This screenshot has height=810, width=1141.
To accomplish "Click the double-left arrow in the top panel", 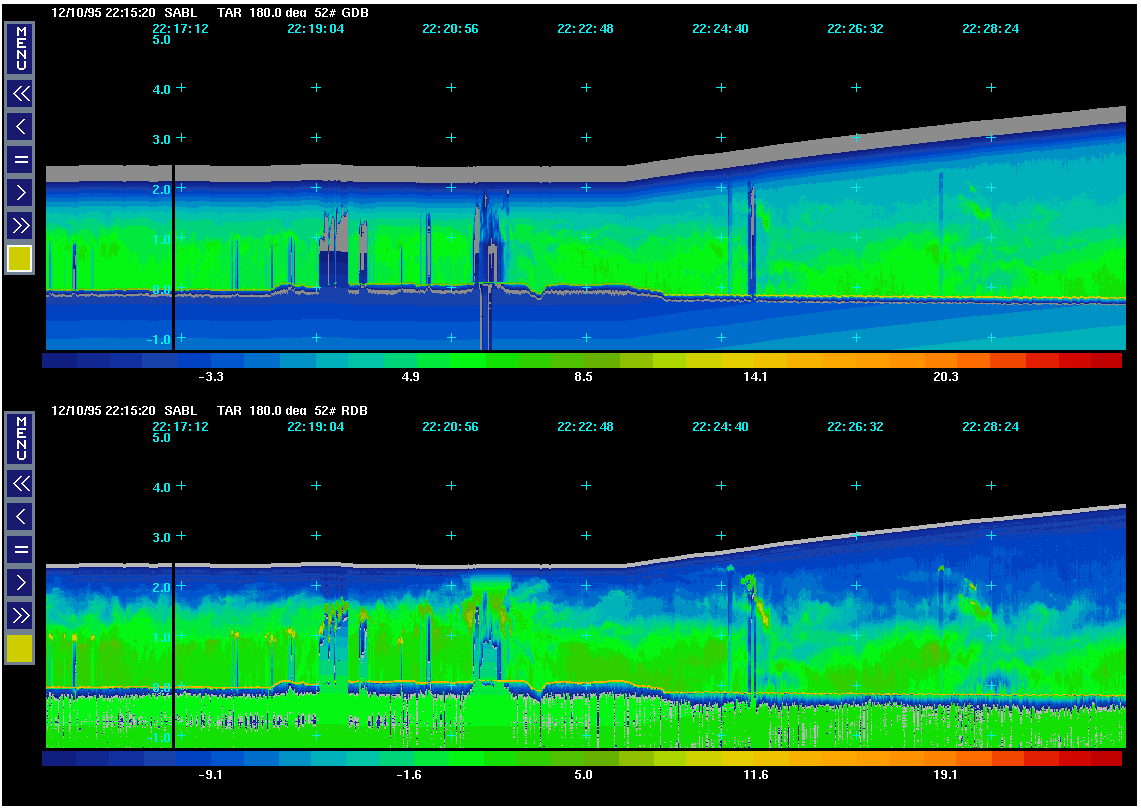I will [x=20, y=94].
